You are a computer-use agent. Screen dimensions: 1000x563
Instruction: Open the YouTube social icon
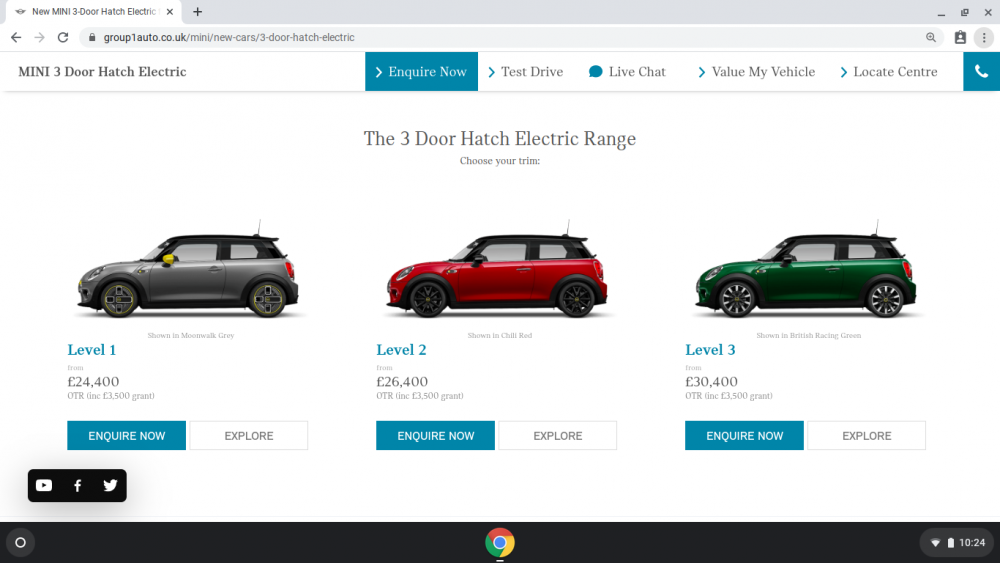point(44,486)
